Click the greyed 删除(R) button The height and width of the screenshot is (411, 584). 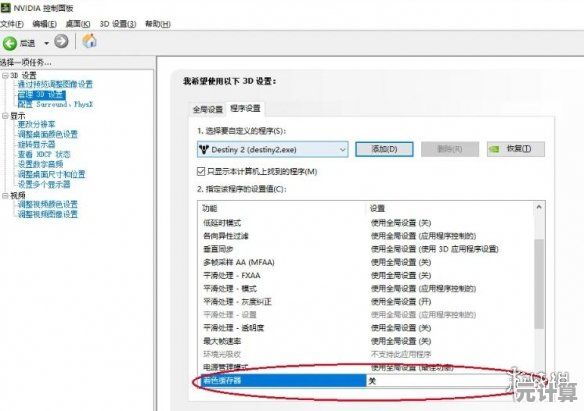coord(450,149)
